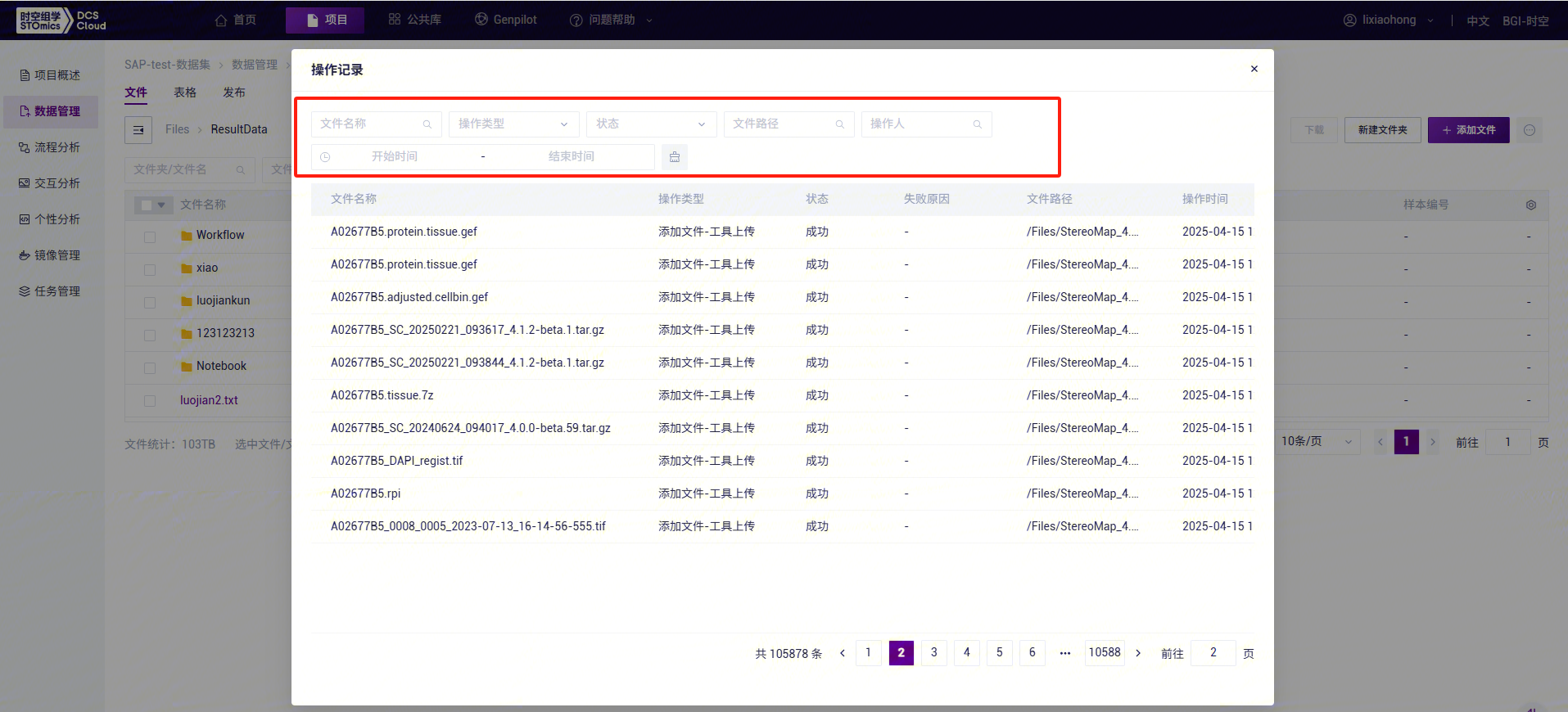Click the 操作人 search field
This screenshot has width=1568, height=712.
[x=927, y=124]
